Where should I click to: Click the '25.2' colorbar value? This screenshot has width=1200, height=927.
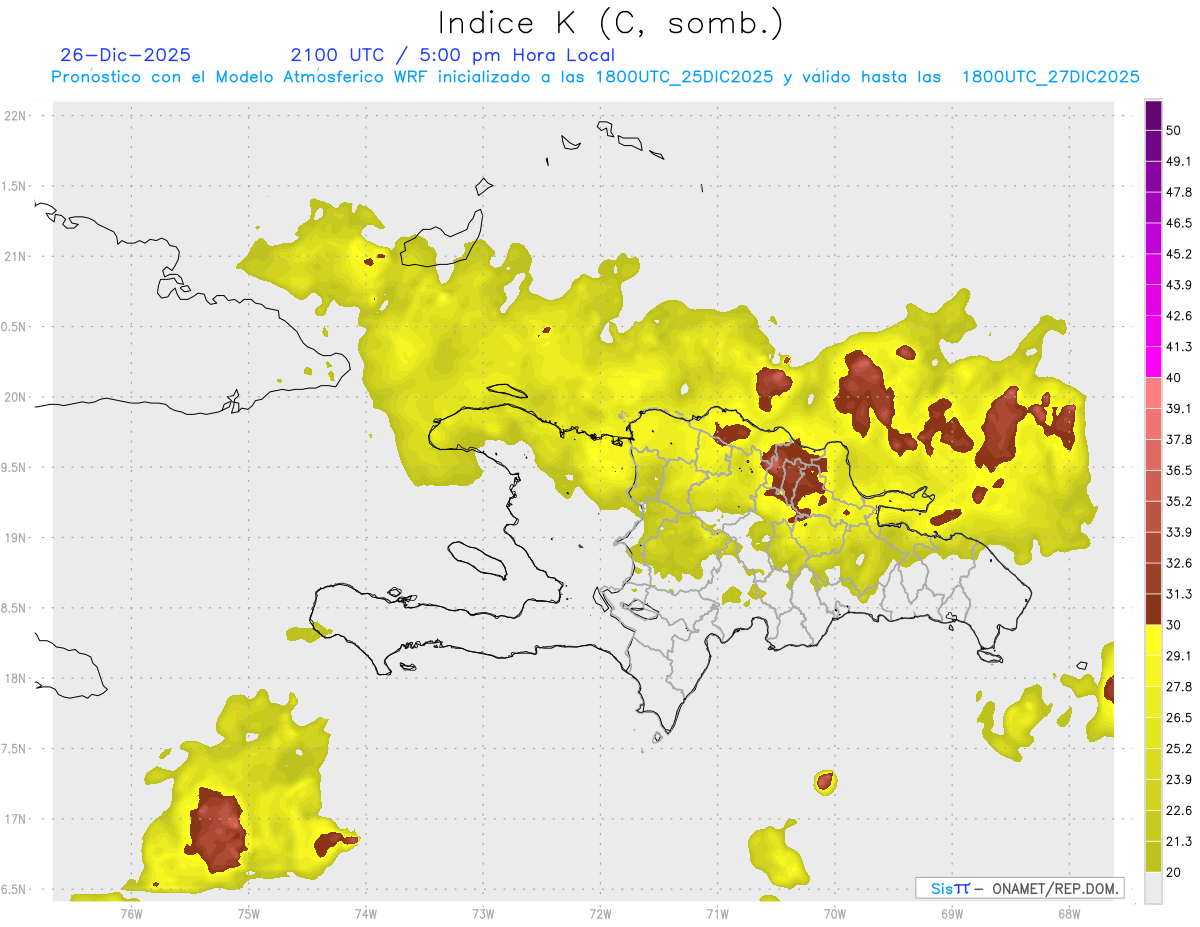[1178, 749]
